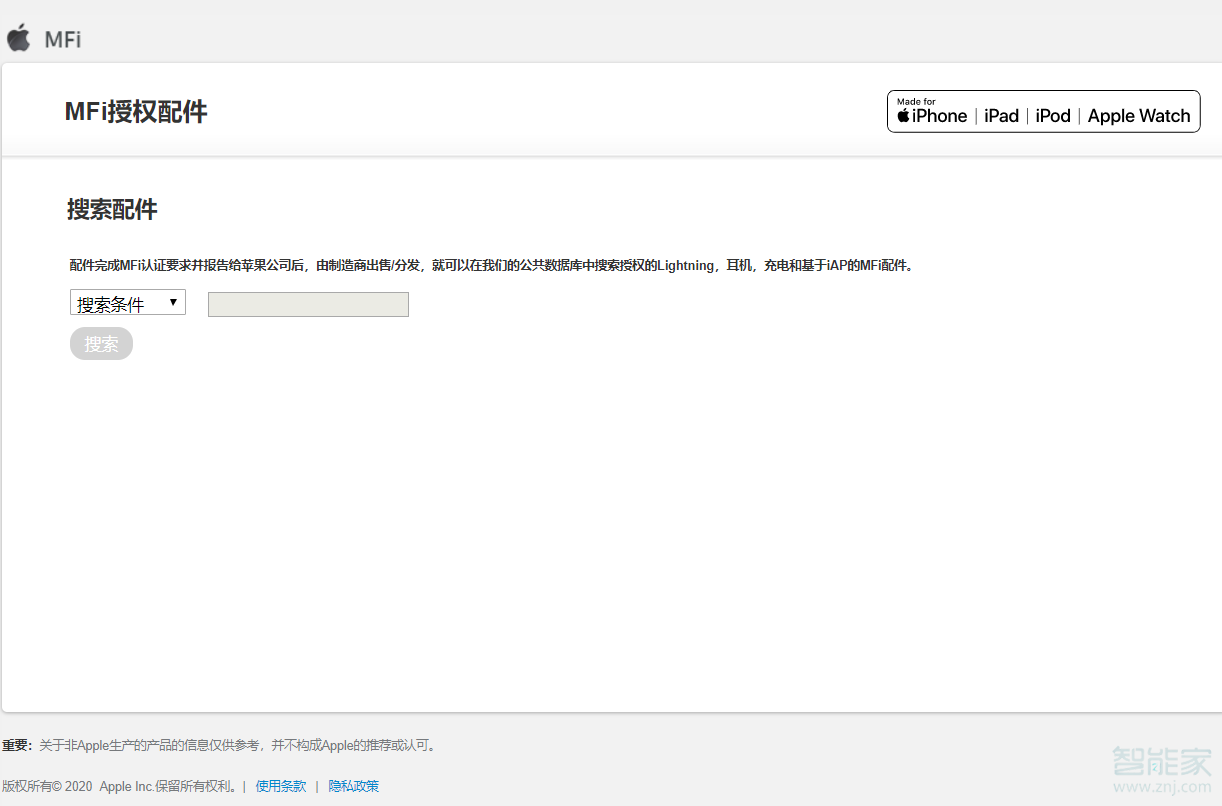This screenshot has width=1222, height=806.
Task: Click the arrow on the 搜索条件 selector
Action: [x=173, y=302]
